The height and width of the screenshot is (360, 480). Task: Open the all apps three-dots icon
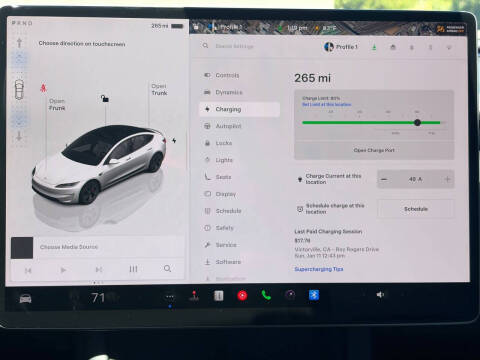coord(170,296)
